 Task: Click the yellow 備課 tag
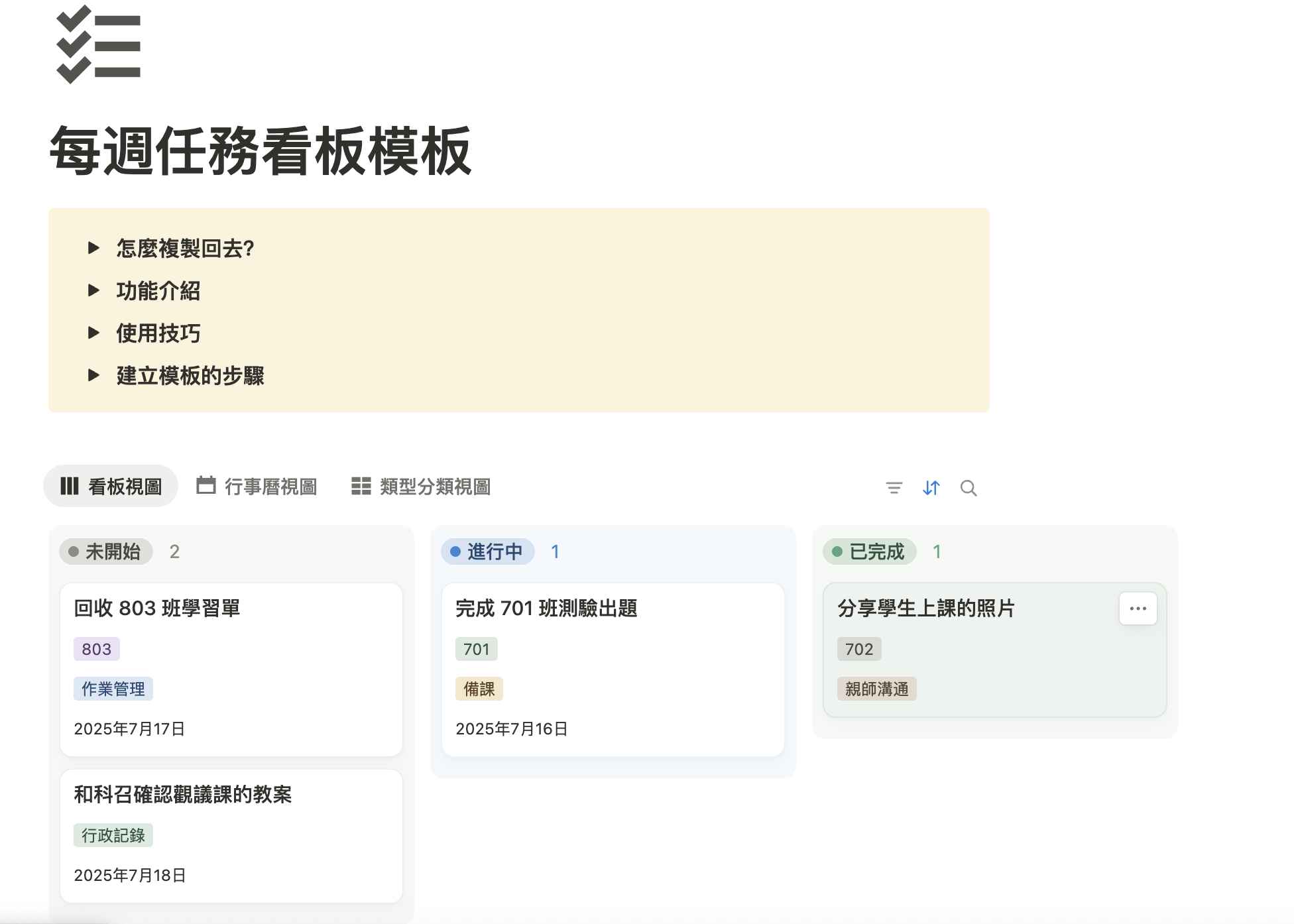479,689
